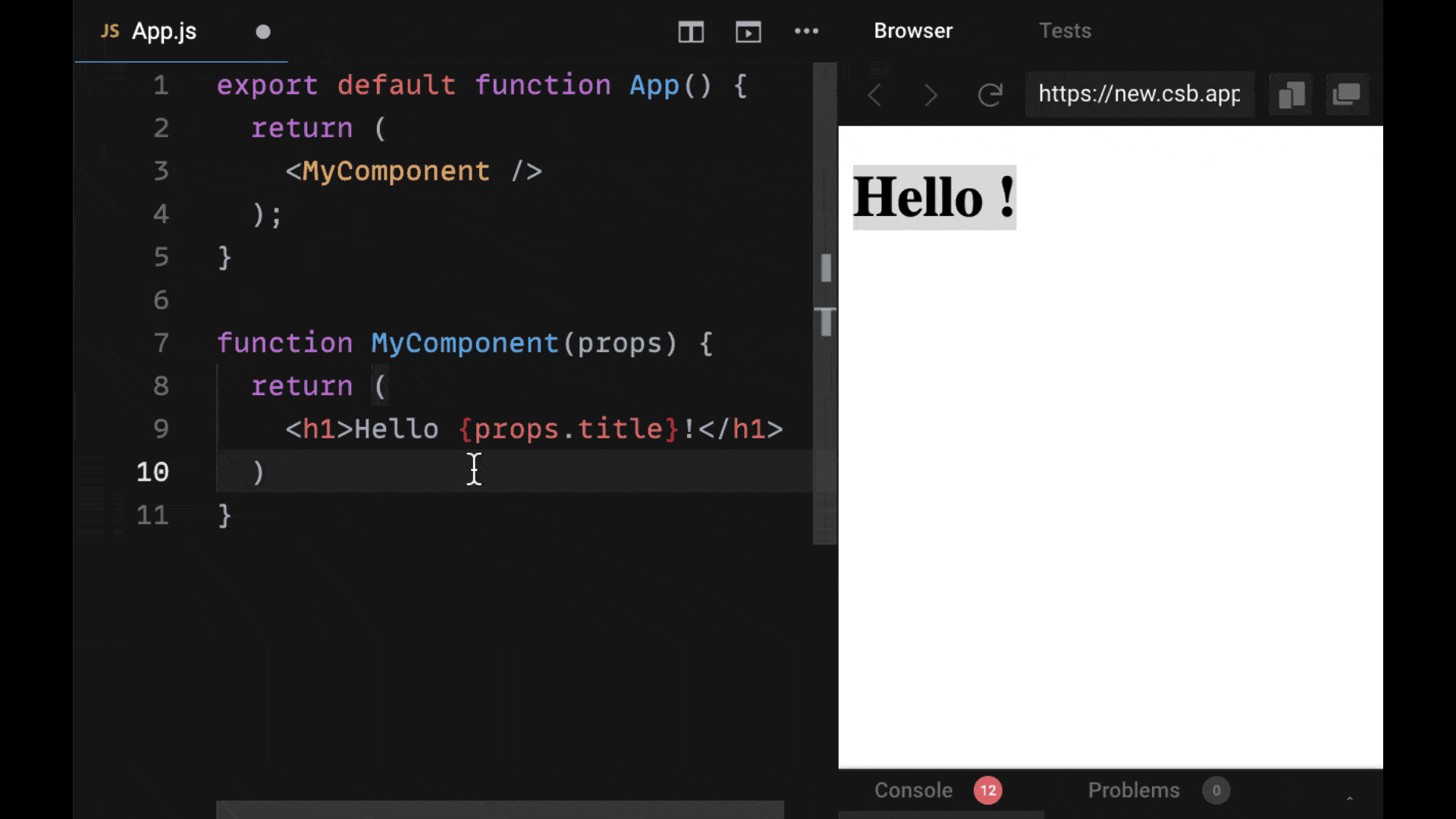
Task: Open the Console panel
Action: point(913,790)
